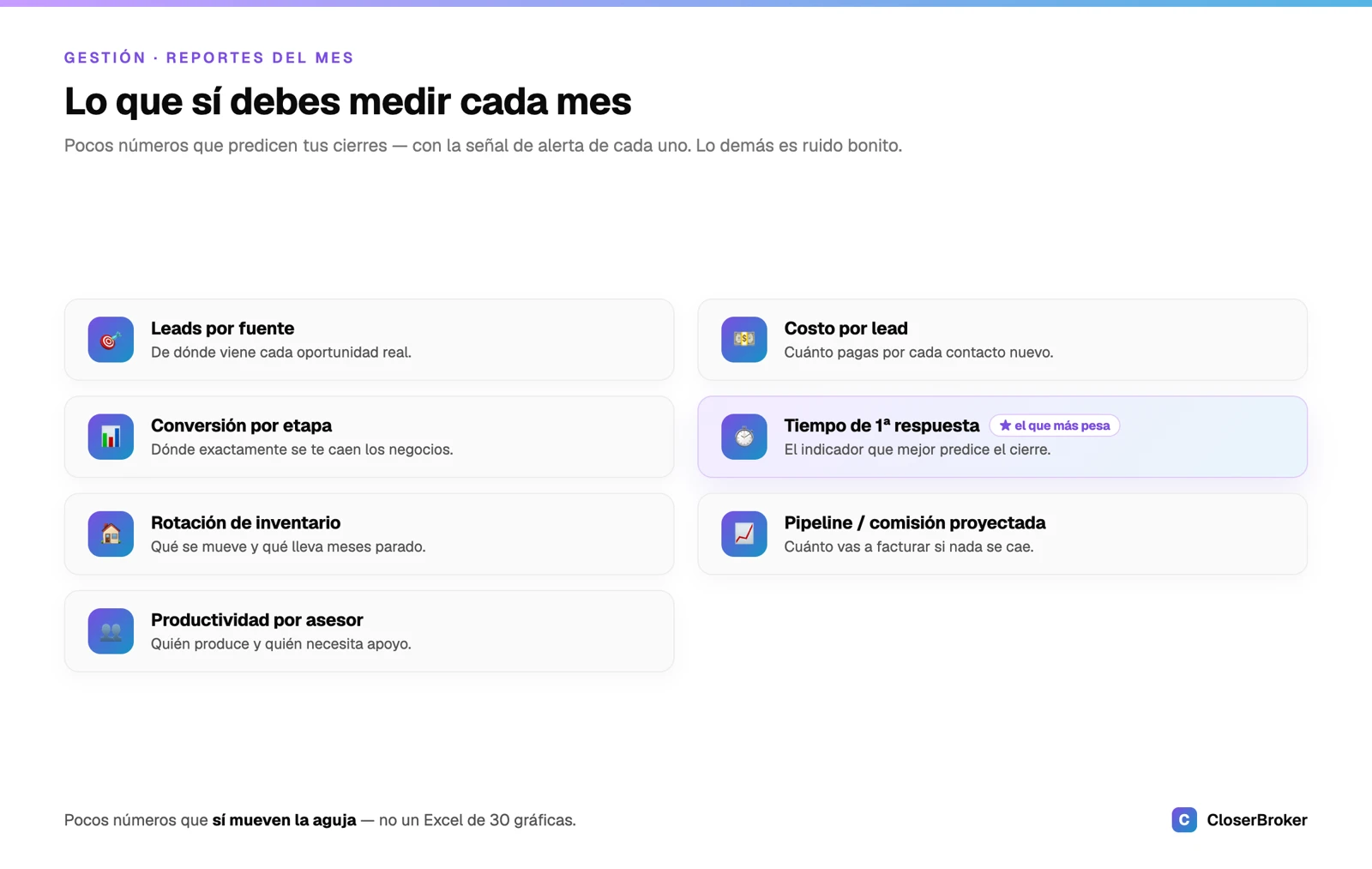This screenshot has height=869, width=1372.
Task: Click the 'Rotación de inventario' title
Action: (245, 522)
